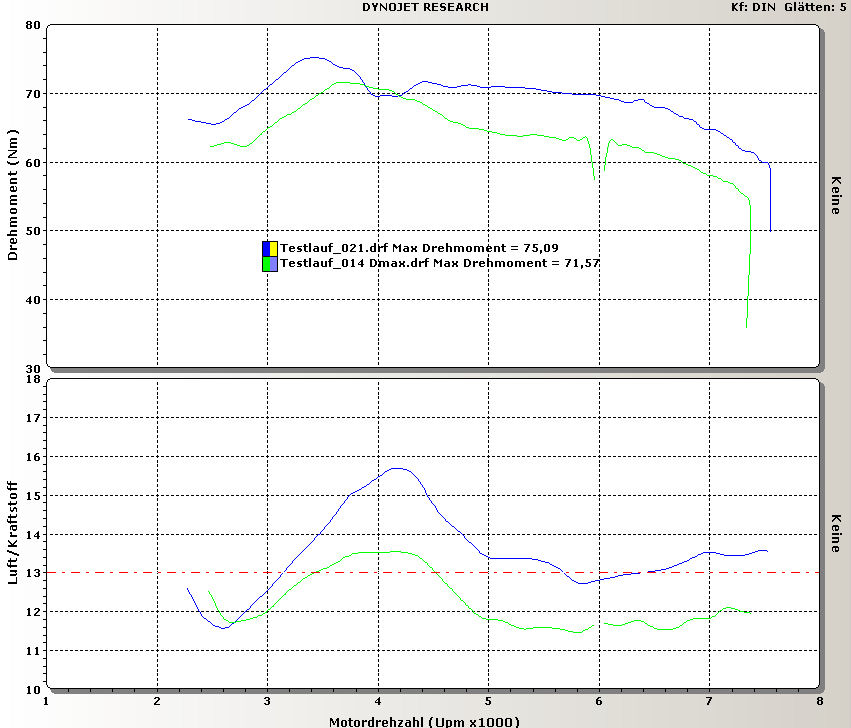Viewport: 851px width, 728px height.
Task: Select the Testlauf_014 Dmax.drf legend entry
Action: pyautogui.click(x=439, y=263)
